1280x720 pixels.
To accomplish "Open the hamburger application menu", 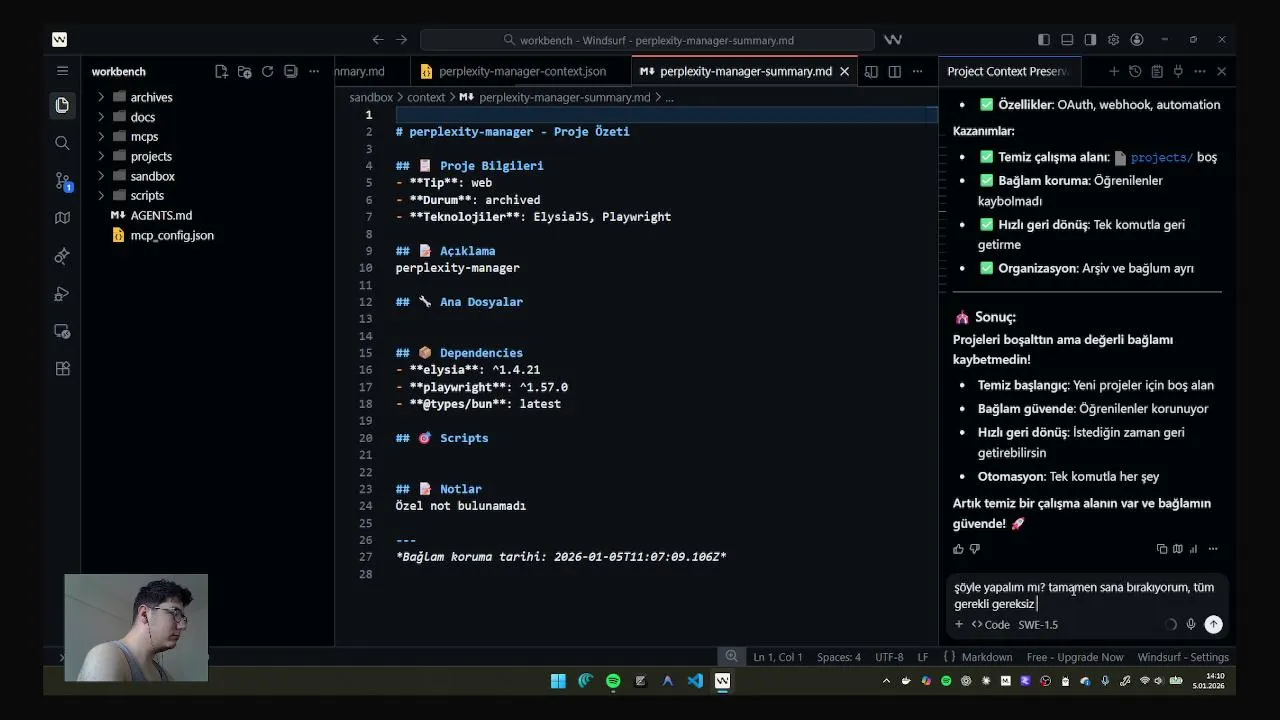I will coord(62,71).
